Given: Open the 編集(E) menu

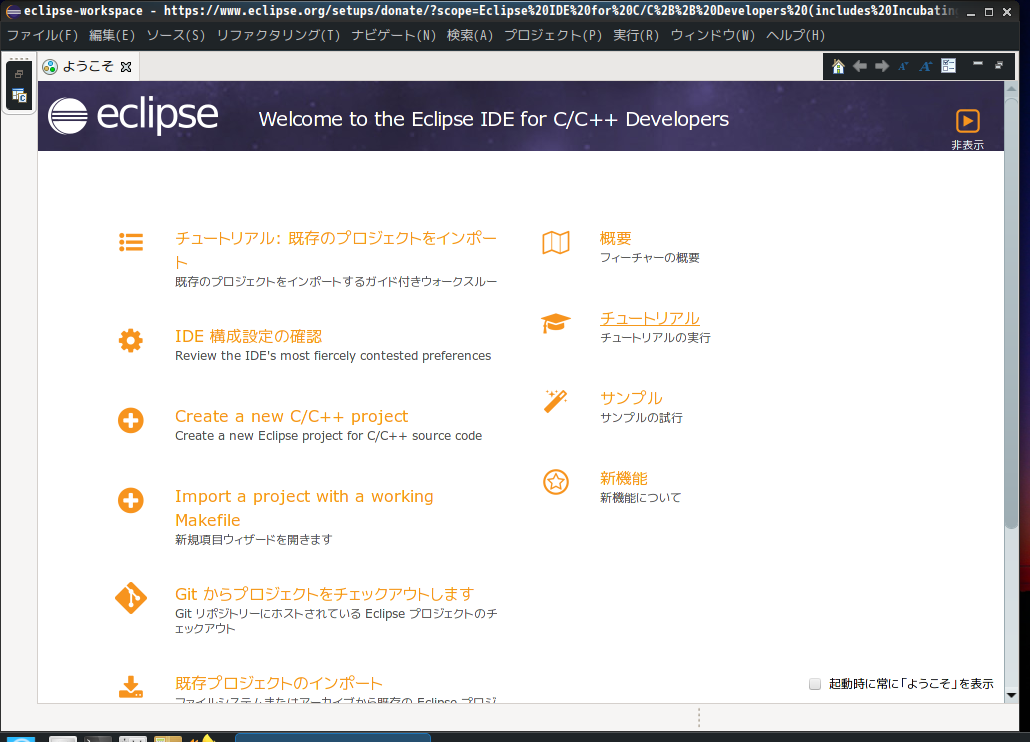Looking at the screenshot, I should click(x=112, y=35).
